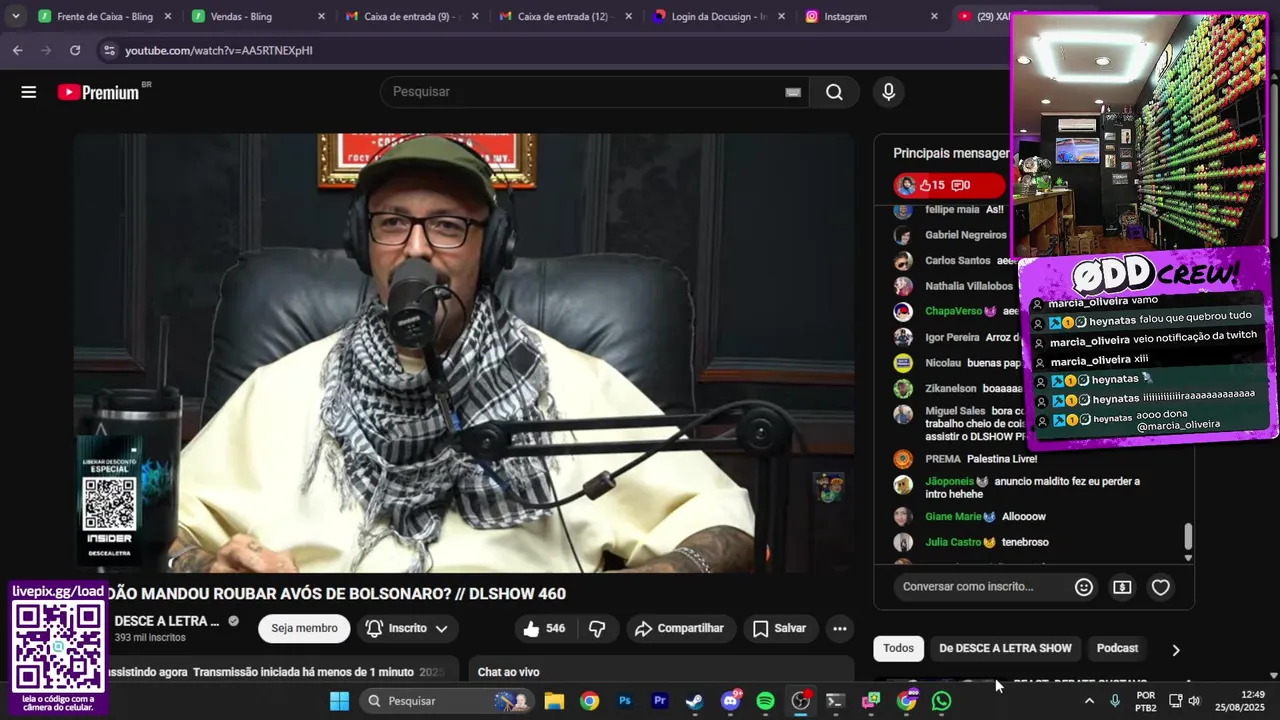The width and height of the screenshot is (1280, 720).
Task: Click the YouTube search magnifier button
Action: pyautogui.click(x=834, y=92)
